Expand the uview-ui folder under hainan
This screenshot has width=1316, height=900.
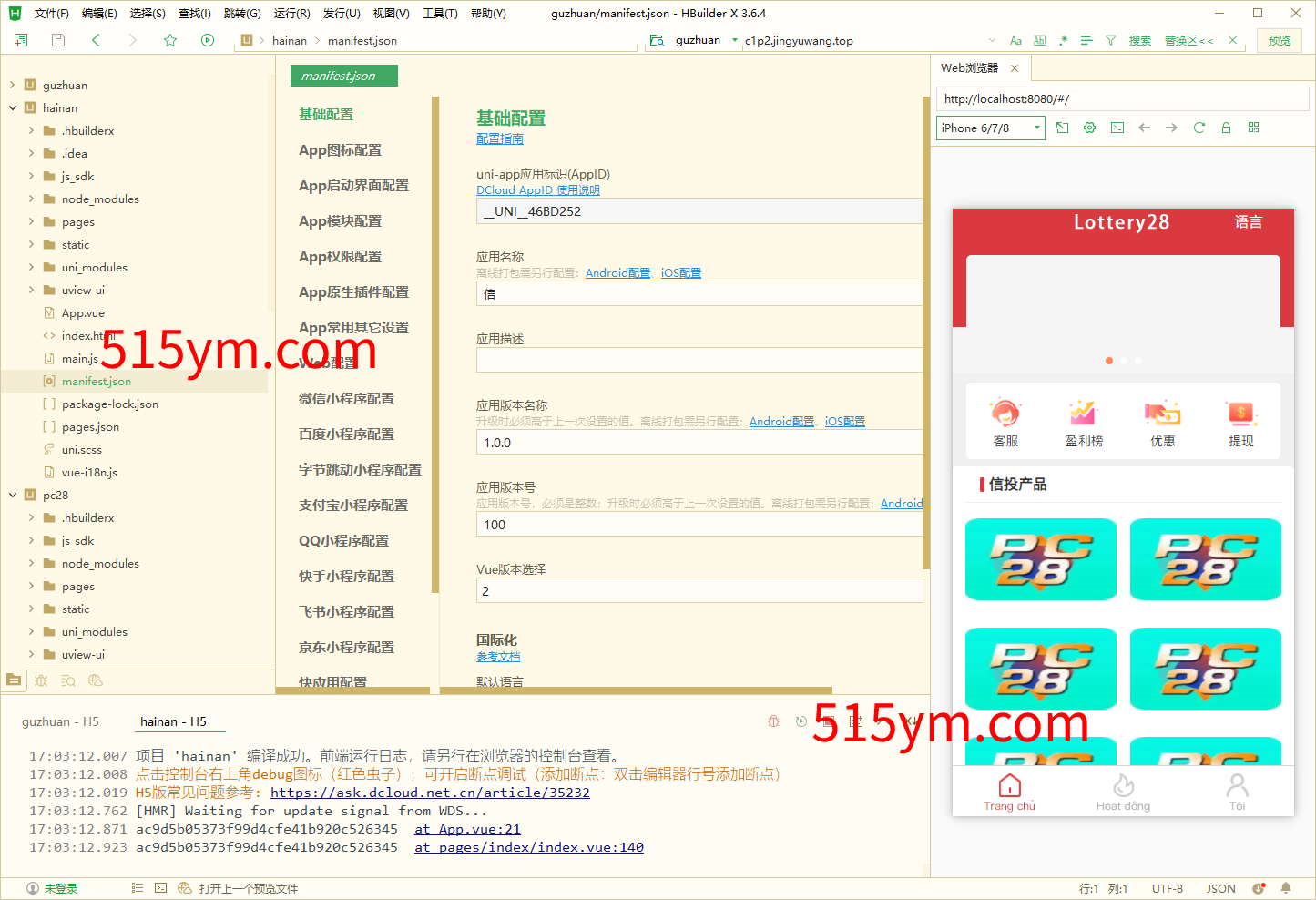pos(30,290)
